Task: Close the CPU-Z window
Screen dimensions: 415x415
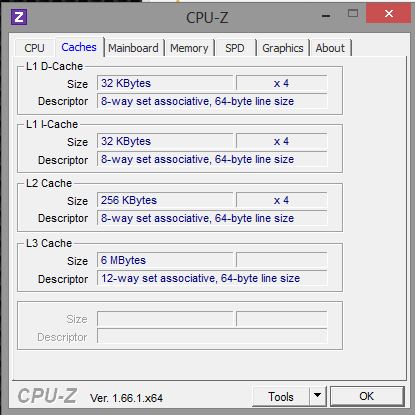Action: pyautogui.click(x=389, y=13)
